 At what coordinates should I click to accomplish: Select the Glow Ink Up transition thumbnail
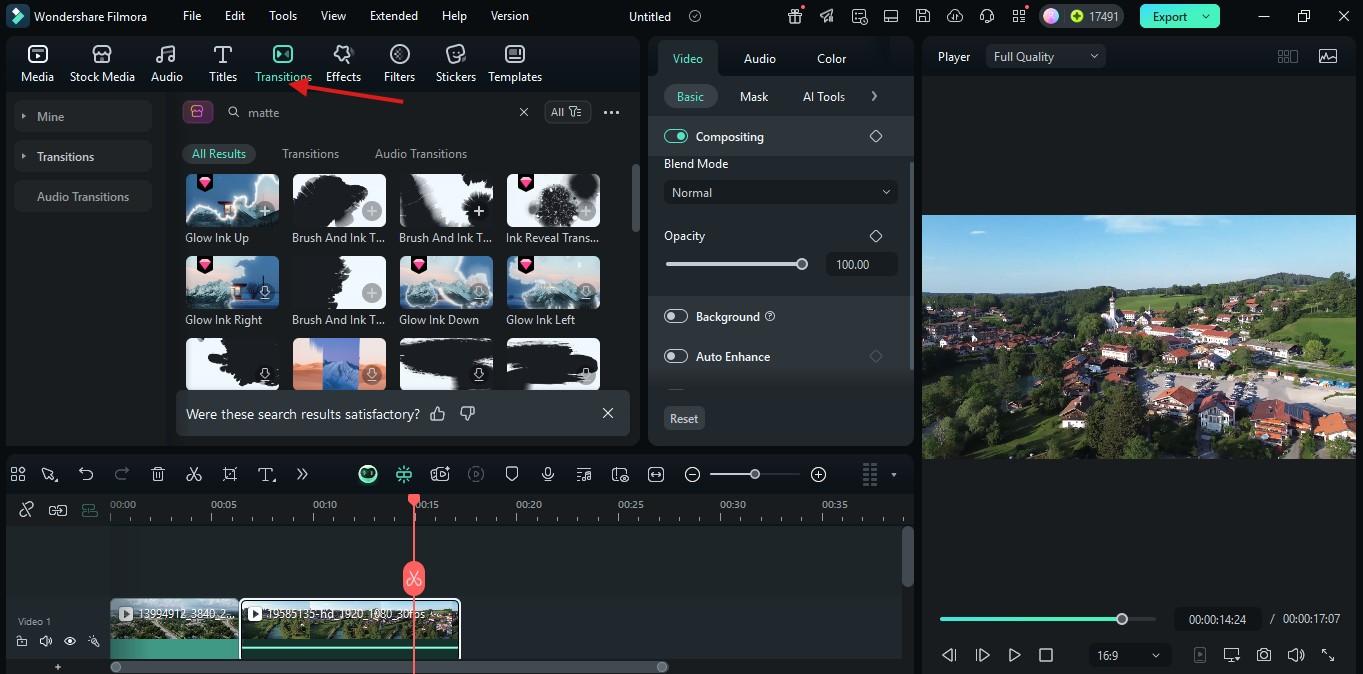tap(232, 200)
